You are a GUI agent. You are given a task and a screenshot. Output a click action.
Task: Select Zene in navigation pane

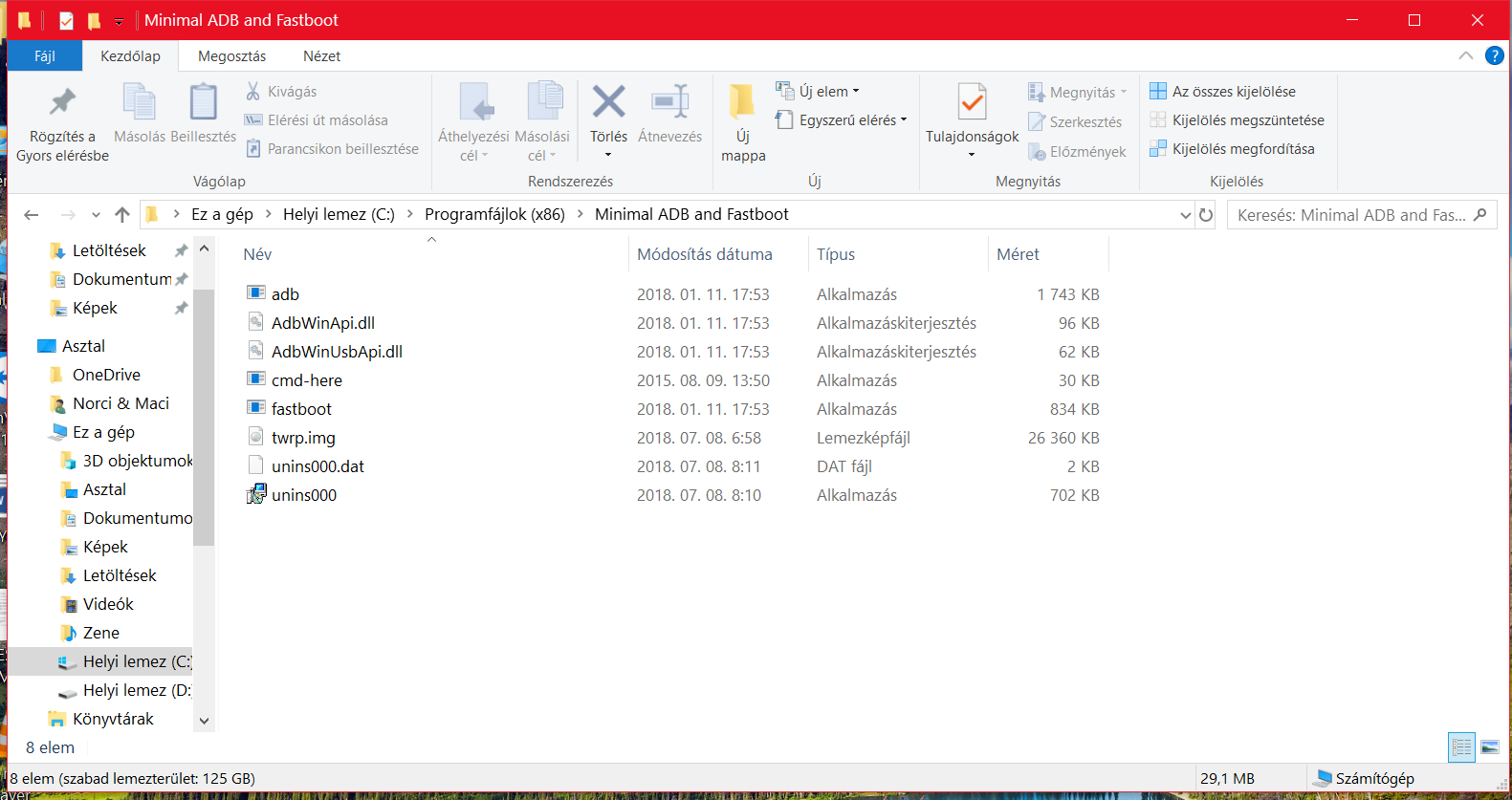click(x=100, y=633)
